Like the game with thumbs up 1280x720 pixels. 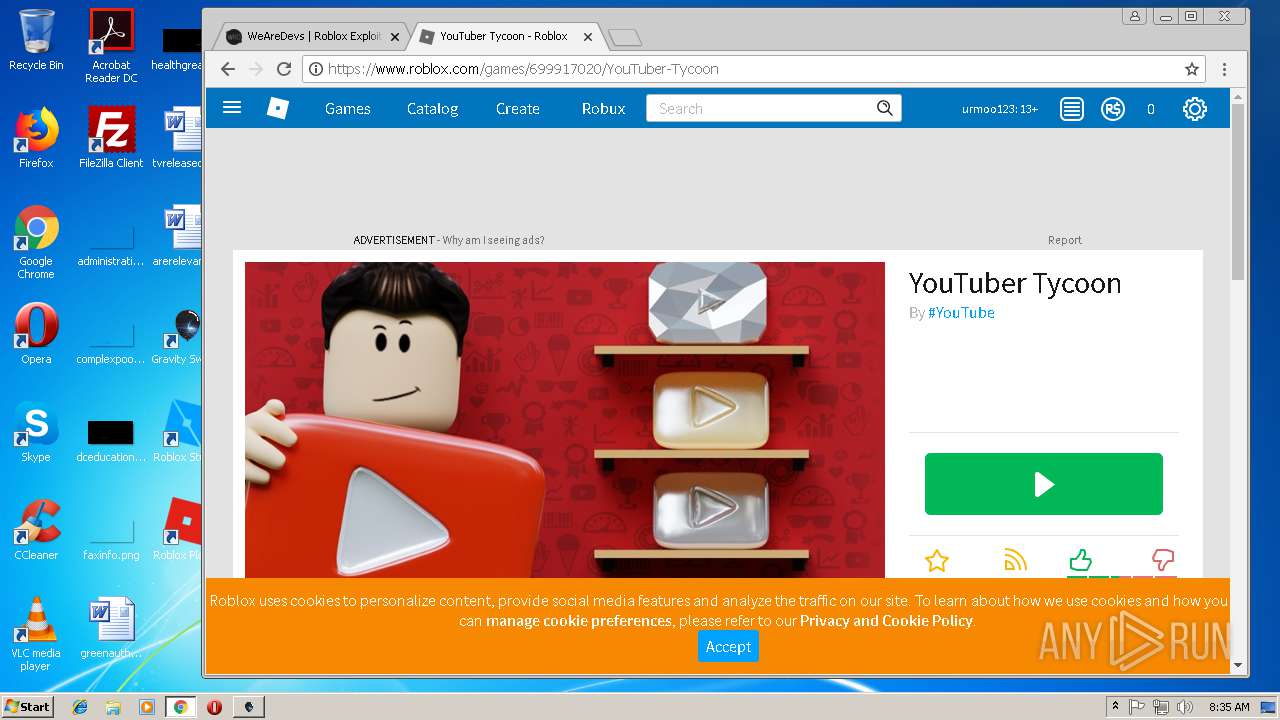tap(1080, 560)
